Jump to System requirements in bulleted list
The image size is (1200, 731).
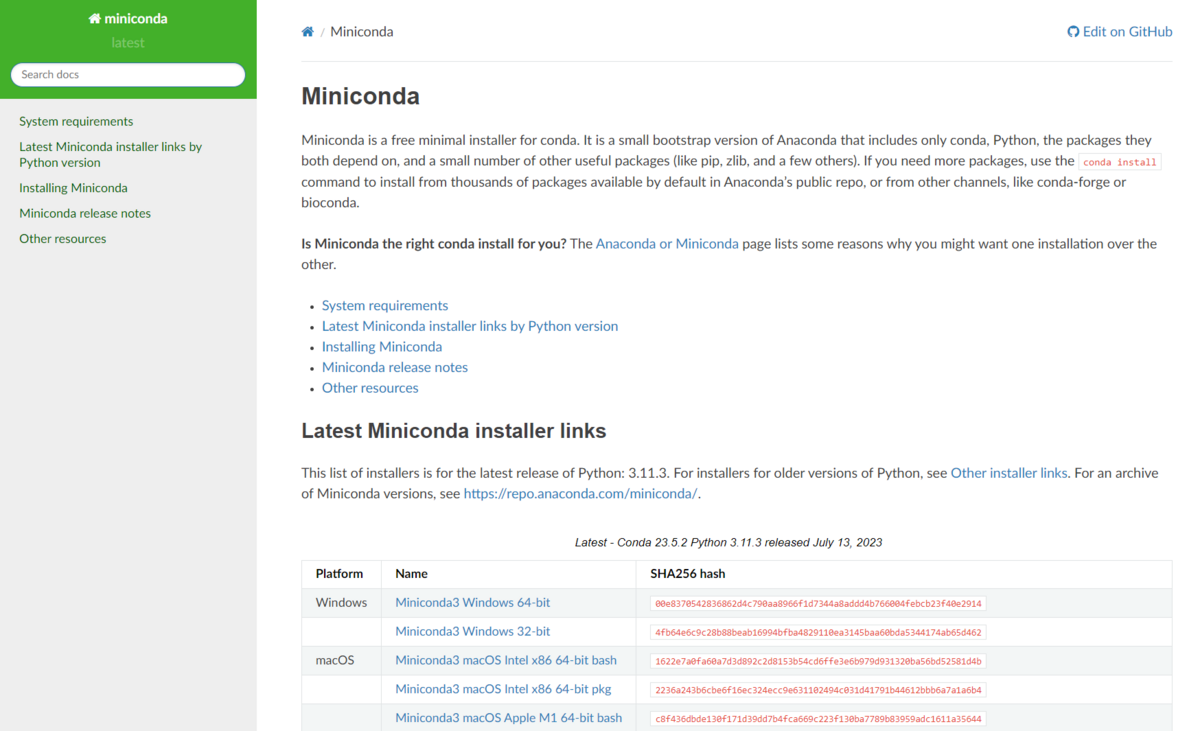point(385,306)
